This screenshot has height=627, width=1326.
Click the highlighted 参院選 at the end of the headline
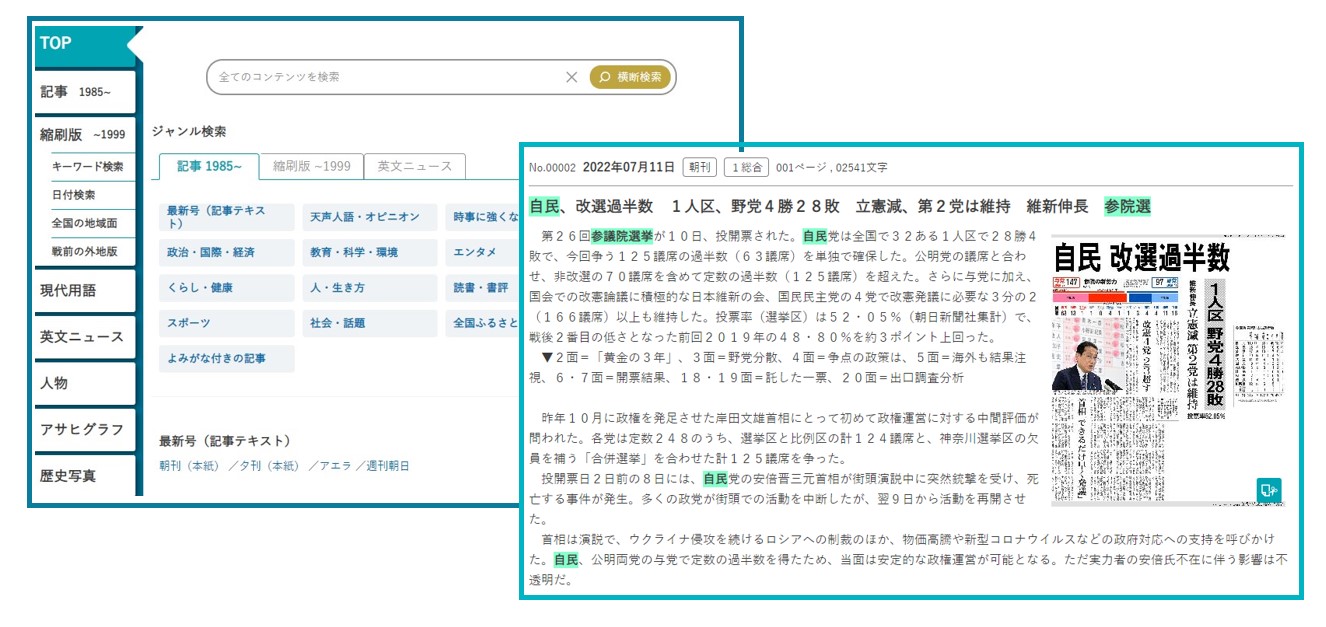(x=1127, y=207)
